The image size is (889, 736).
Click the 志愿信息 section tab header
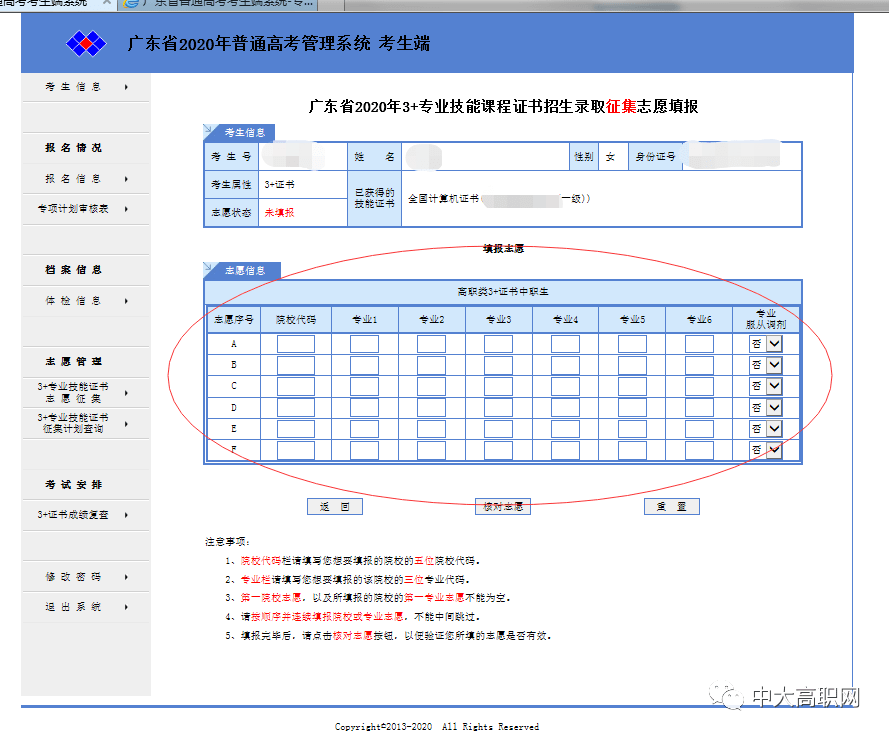[244, 270]
